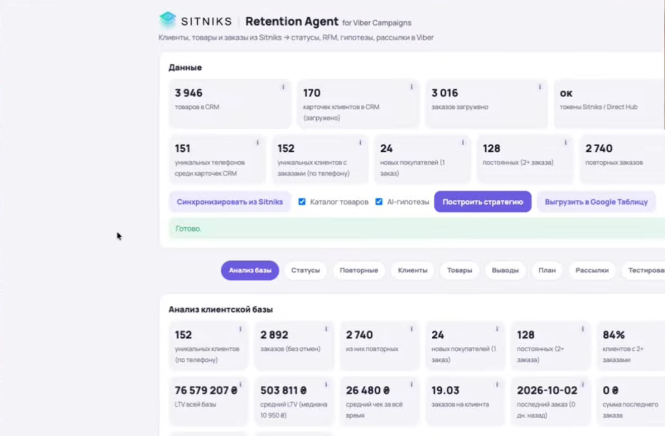Show info for 128 постоянных data card
This screenshot has width=665, height=436.
565,143
